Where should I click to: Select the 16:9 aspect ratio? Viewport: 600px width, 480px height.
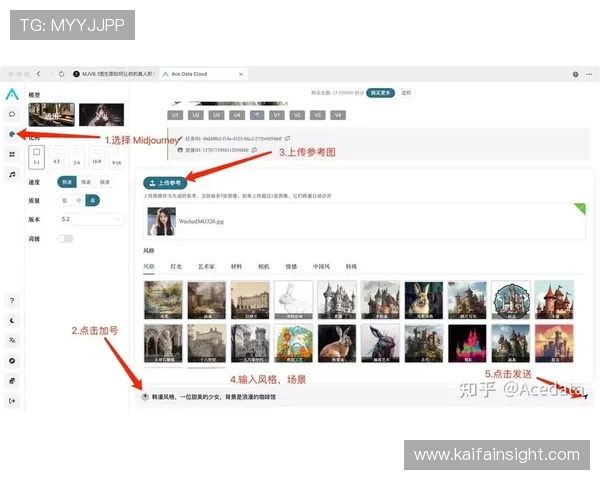tap(96, 157)
